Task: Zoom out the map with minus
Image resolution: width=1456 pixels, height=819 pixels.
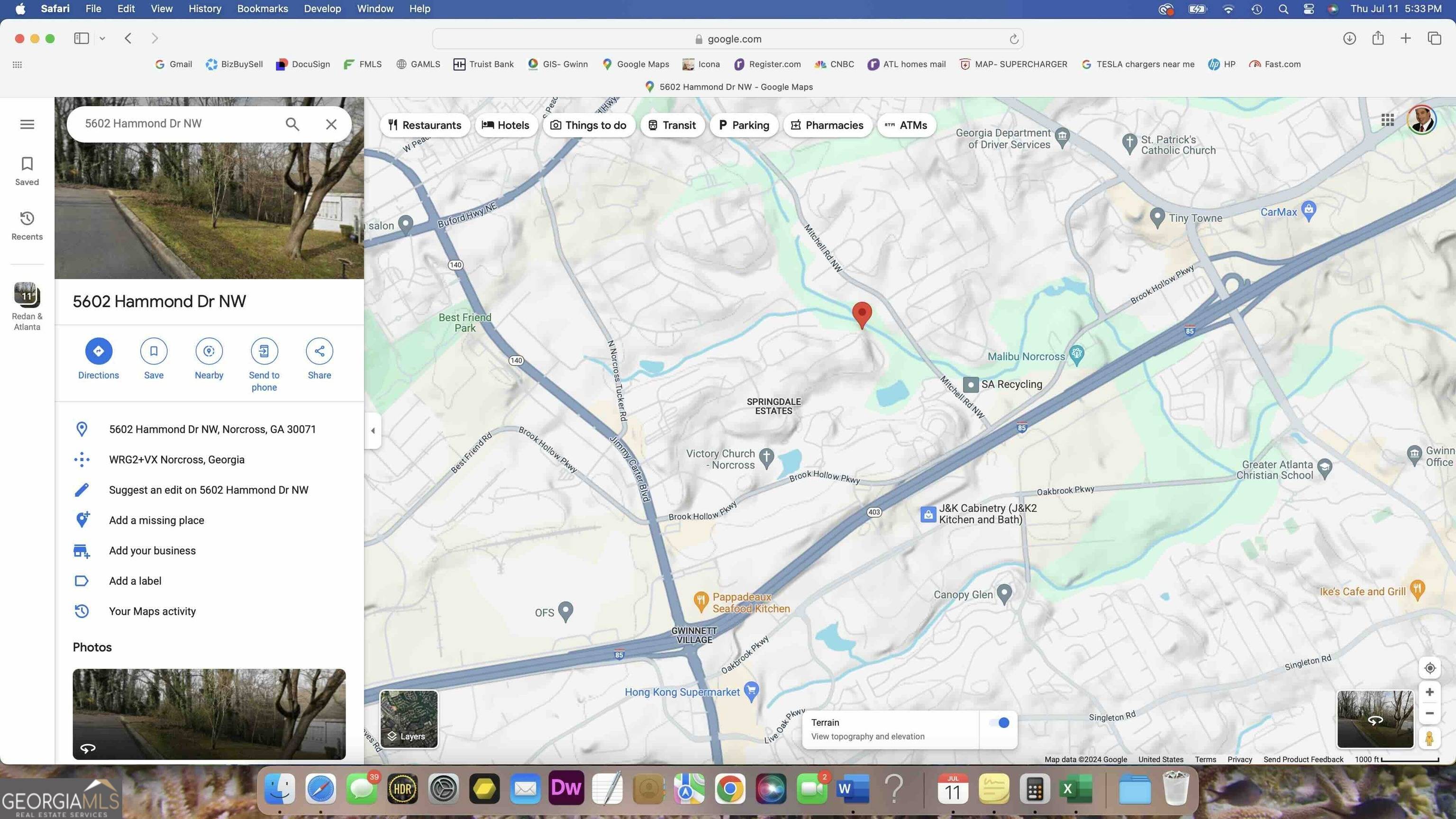Action: tap(1429, 713)
